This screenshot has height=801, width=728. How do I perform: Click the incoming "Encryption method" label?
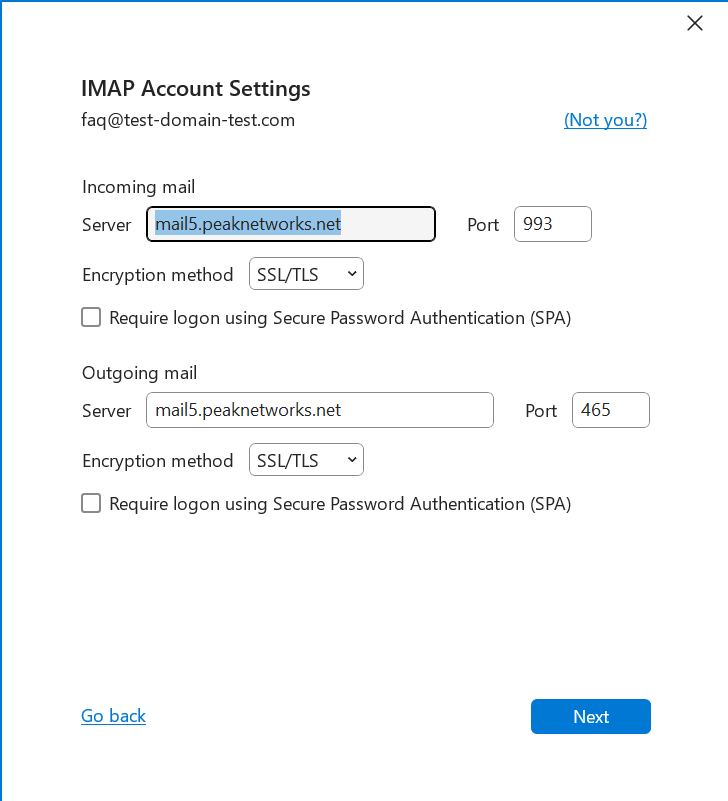coord(157,274)
